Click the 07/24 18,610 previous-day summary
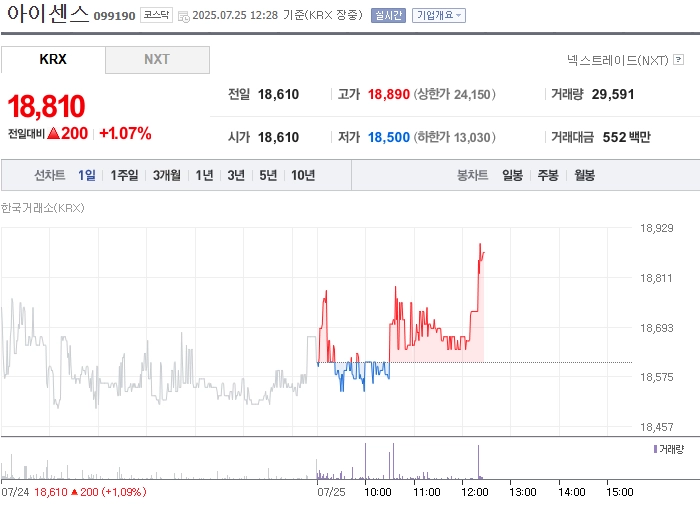The height and width of the screenshot is (505, 700). pyautogui.click(x=74, y=492)
